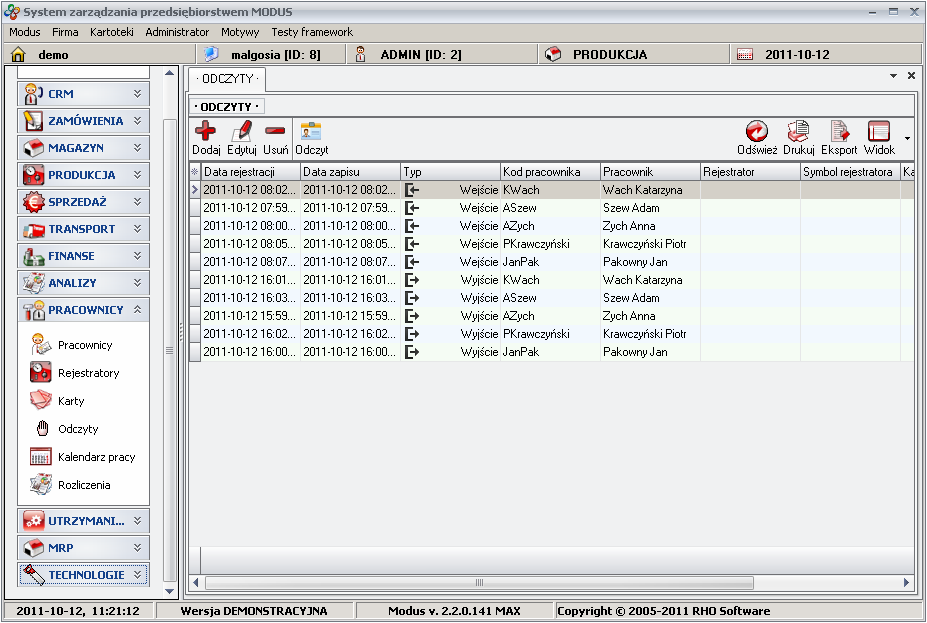Open Odczyty hand icon item
927x623 pixels.
coord(78,429)
